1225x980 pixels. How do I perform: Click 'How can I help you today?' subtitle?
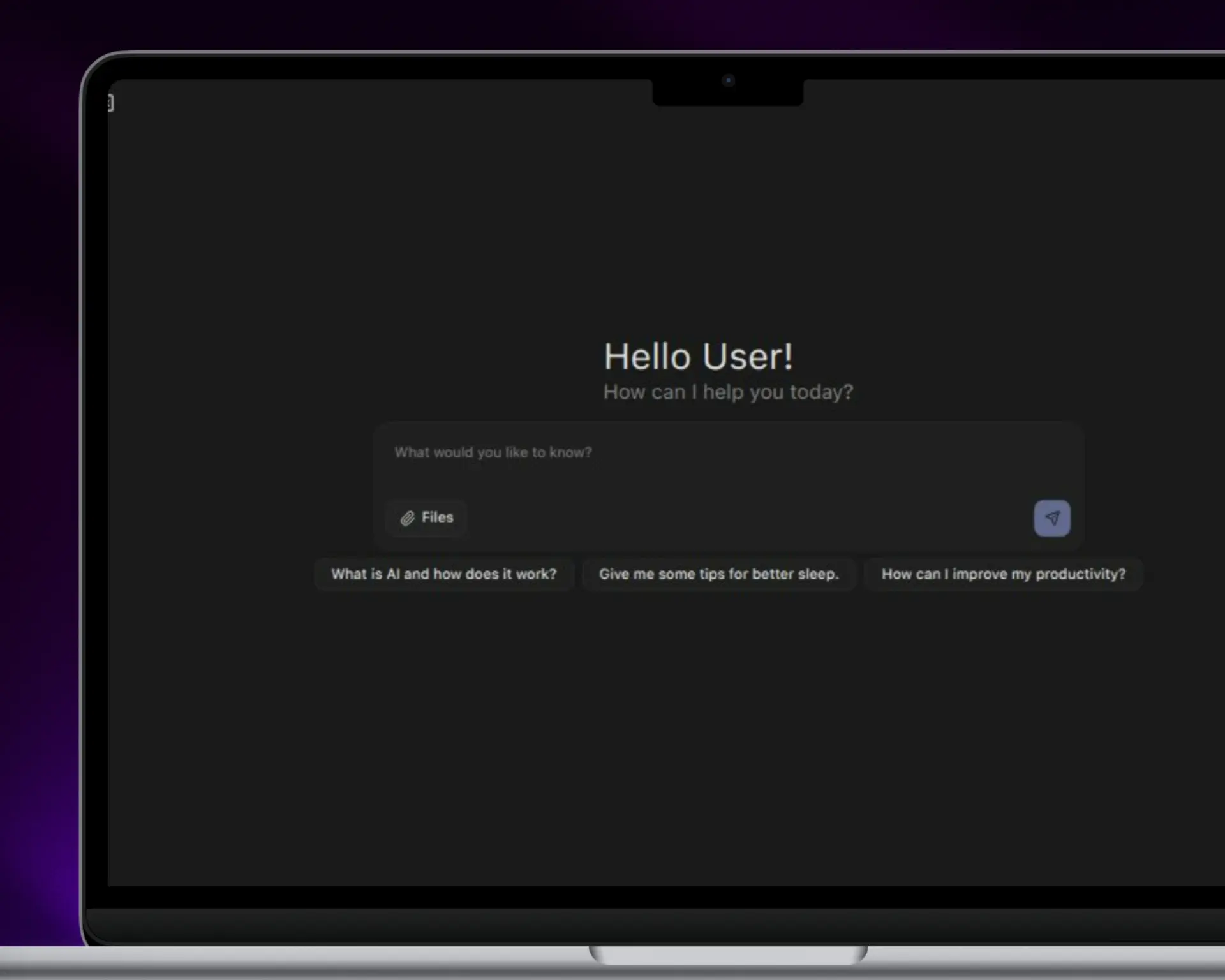[728, 392]
